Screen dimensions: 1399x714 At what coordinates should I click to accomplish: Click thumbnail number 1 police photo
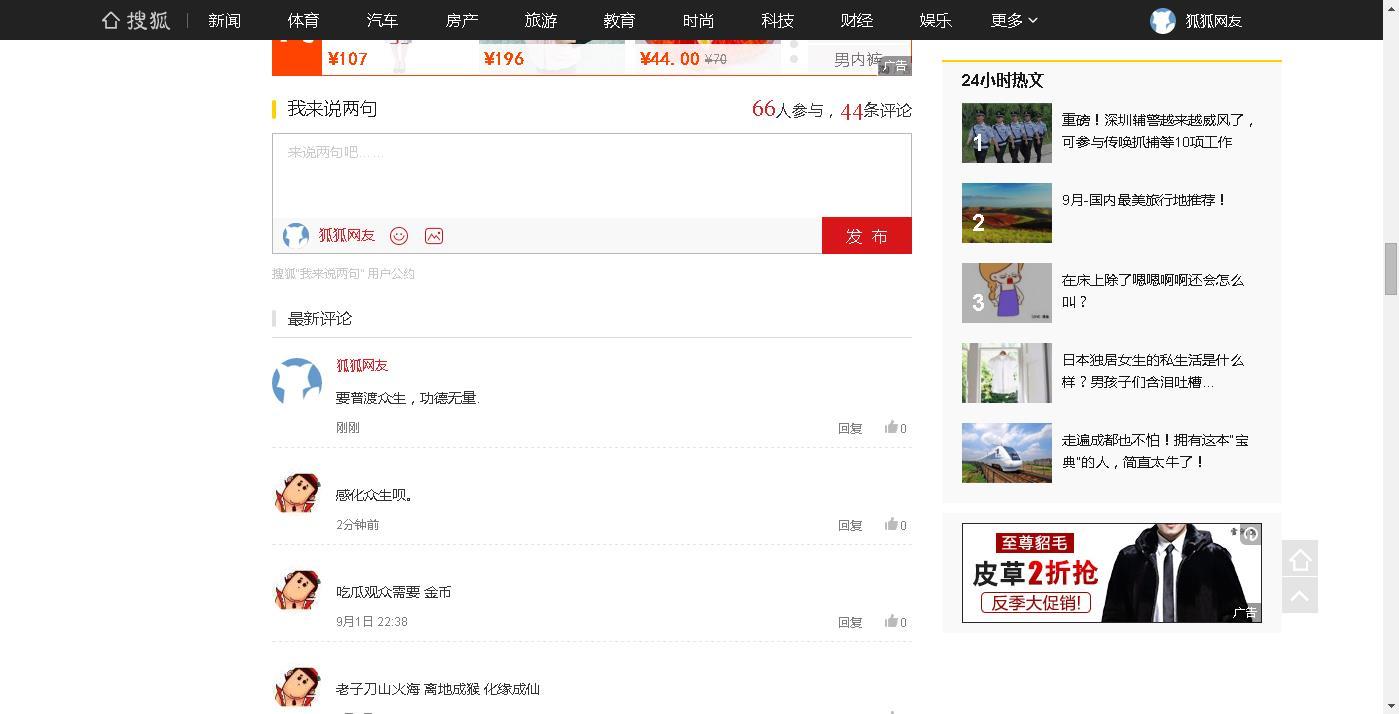[x=1006, y=133]
